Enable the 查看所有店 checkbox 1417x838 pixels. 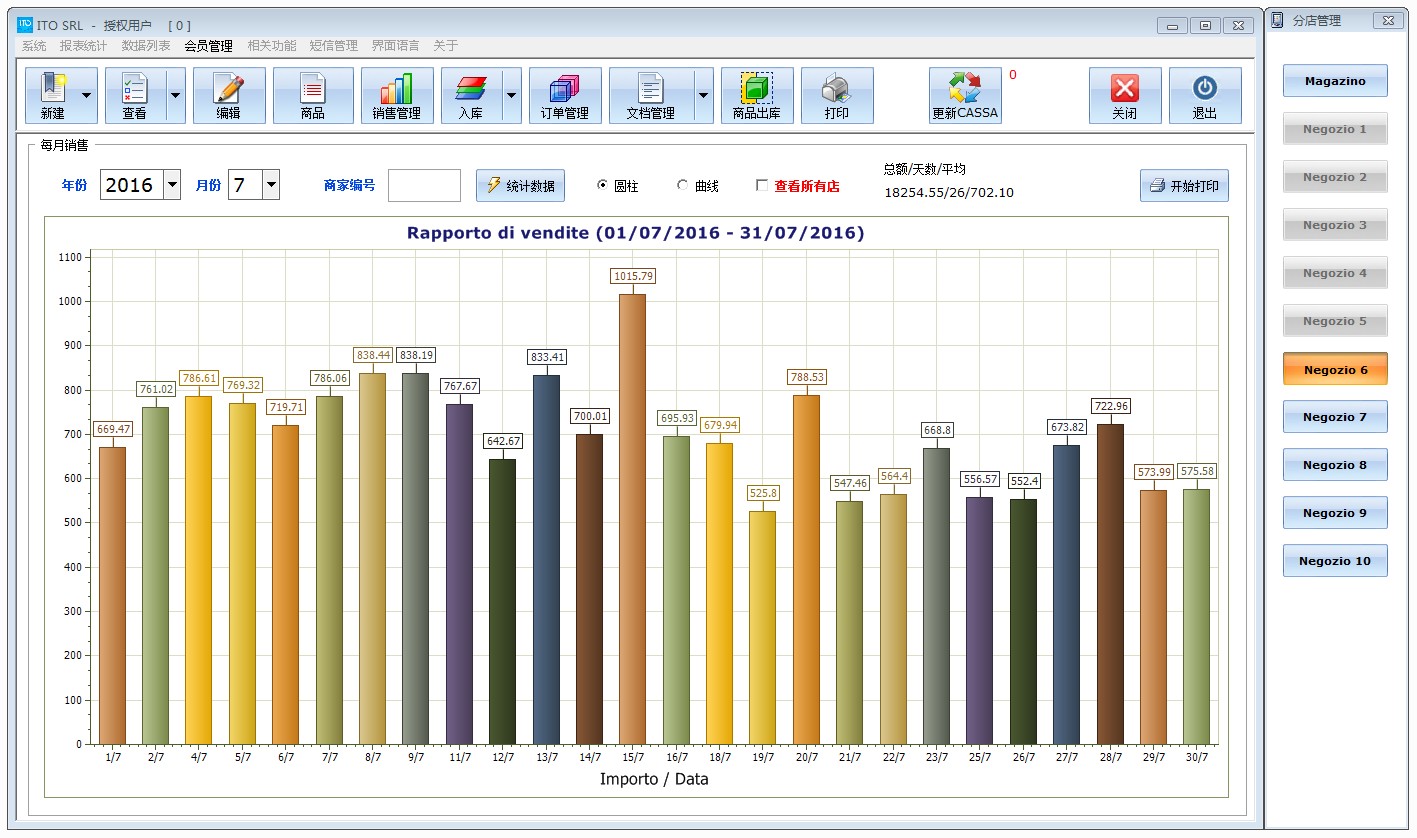tap(762, 185)
